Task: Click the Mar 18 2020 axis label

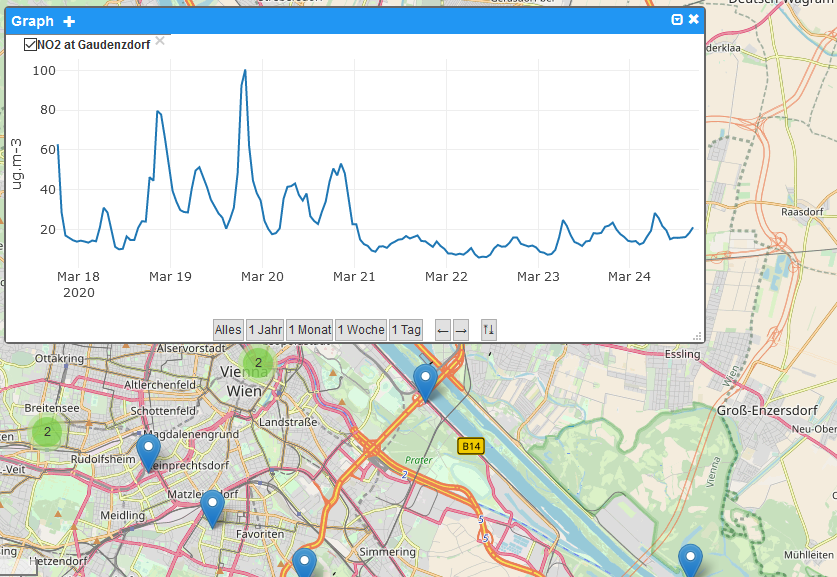Action: click(x=78, y=284)
